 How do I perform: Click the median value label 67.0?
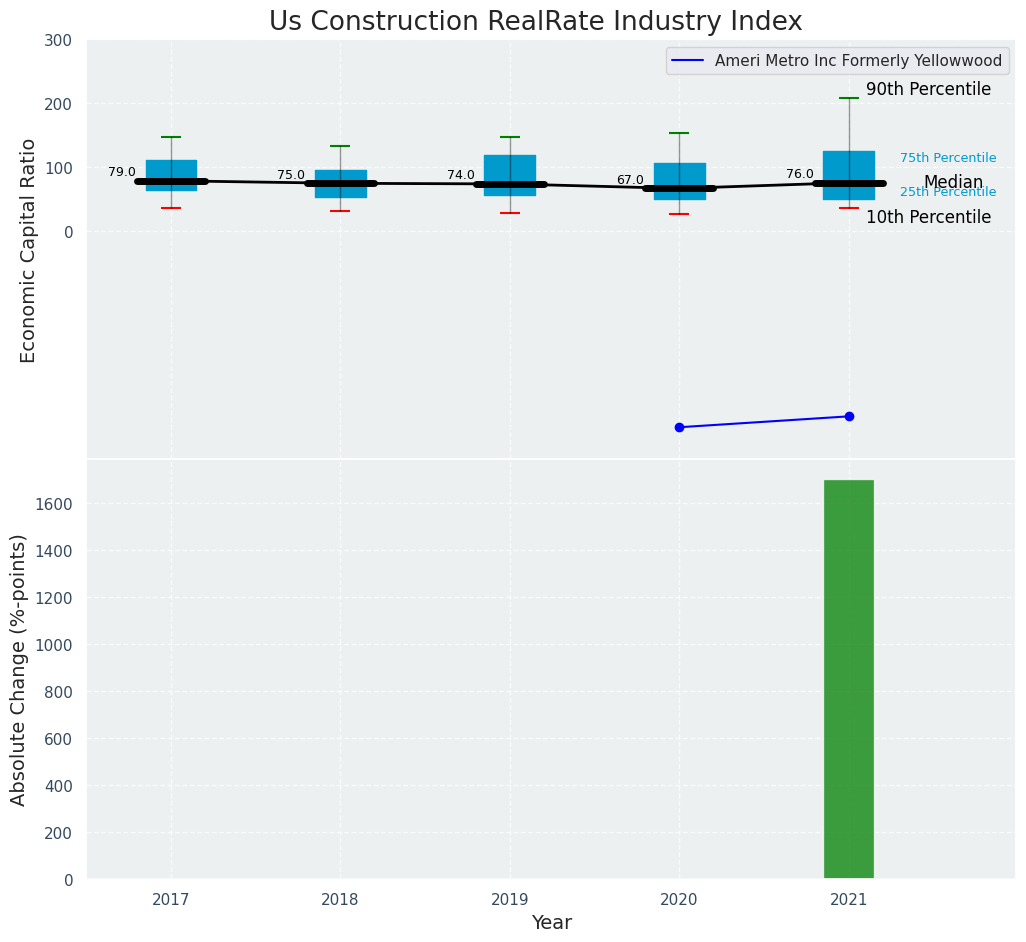[x=630, y=180]
